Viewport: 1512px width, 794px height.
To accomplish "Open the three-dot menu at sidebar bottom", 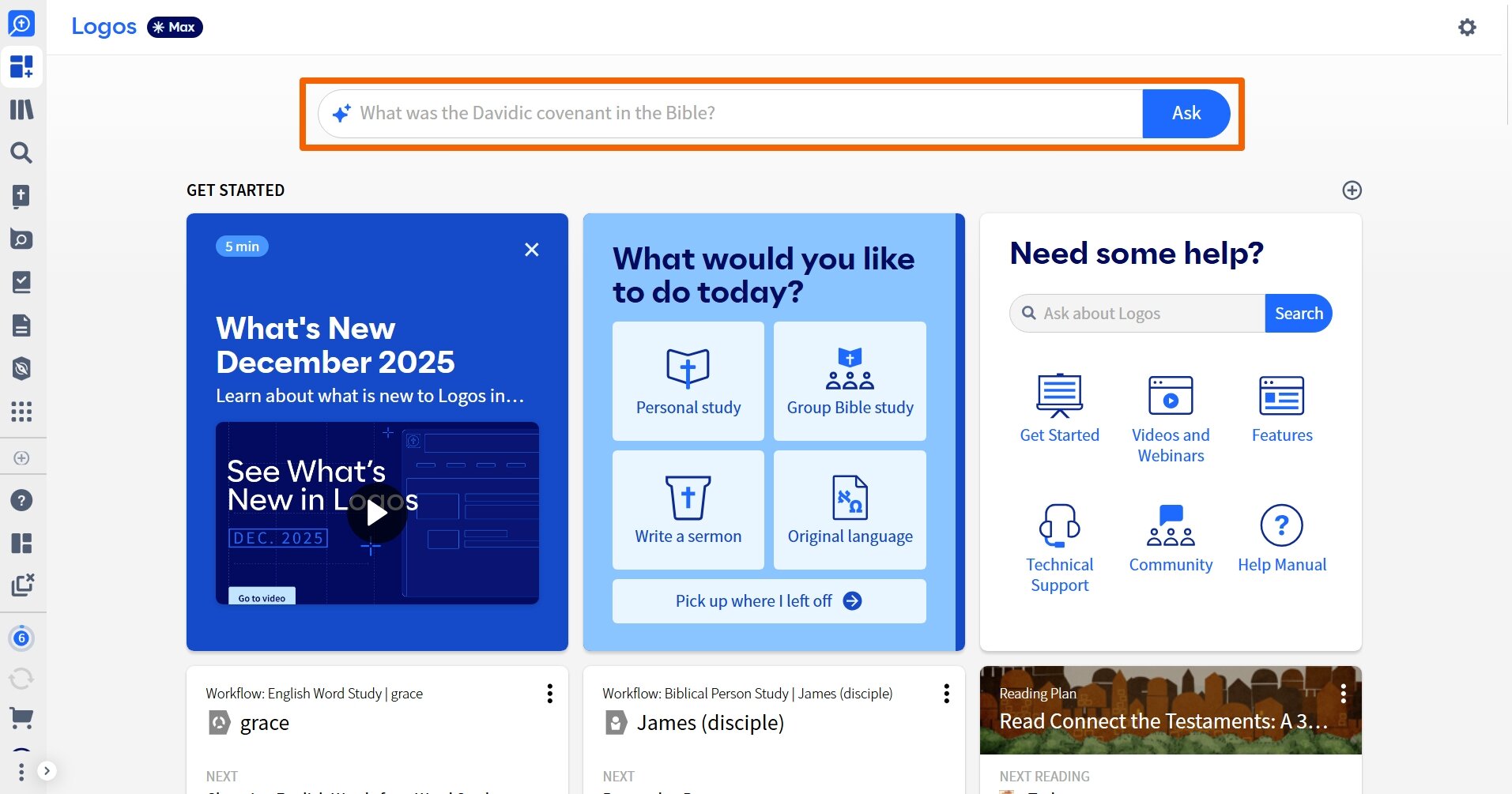I will pos(21,771).
